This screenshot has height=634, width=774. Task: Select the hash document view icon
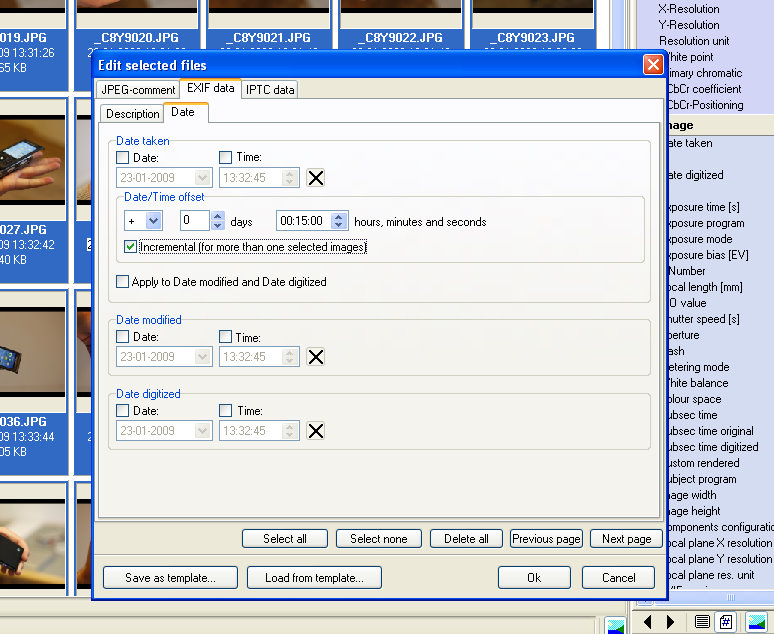point(726,622)
